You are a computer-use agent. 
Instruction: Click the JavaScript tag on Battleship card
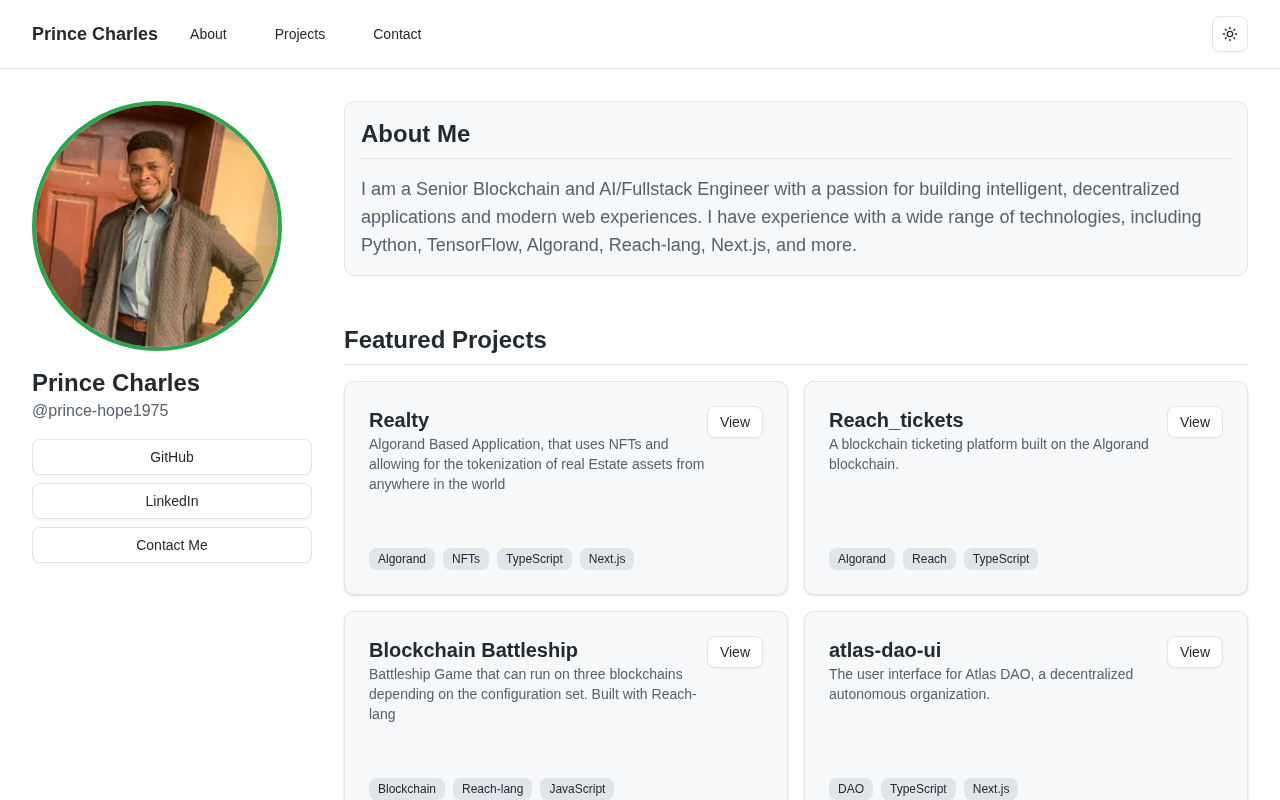pos(577,789)
